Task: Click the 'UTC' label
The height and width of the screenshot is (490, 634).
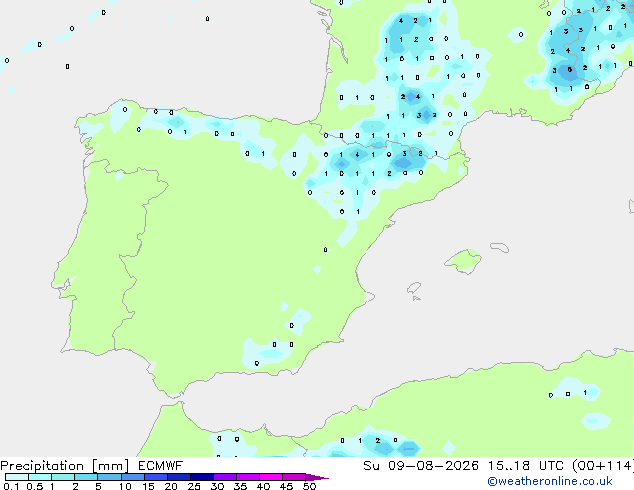Action: pyautogui.click(x=552, y=466)
